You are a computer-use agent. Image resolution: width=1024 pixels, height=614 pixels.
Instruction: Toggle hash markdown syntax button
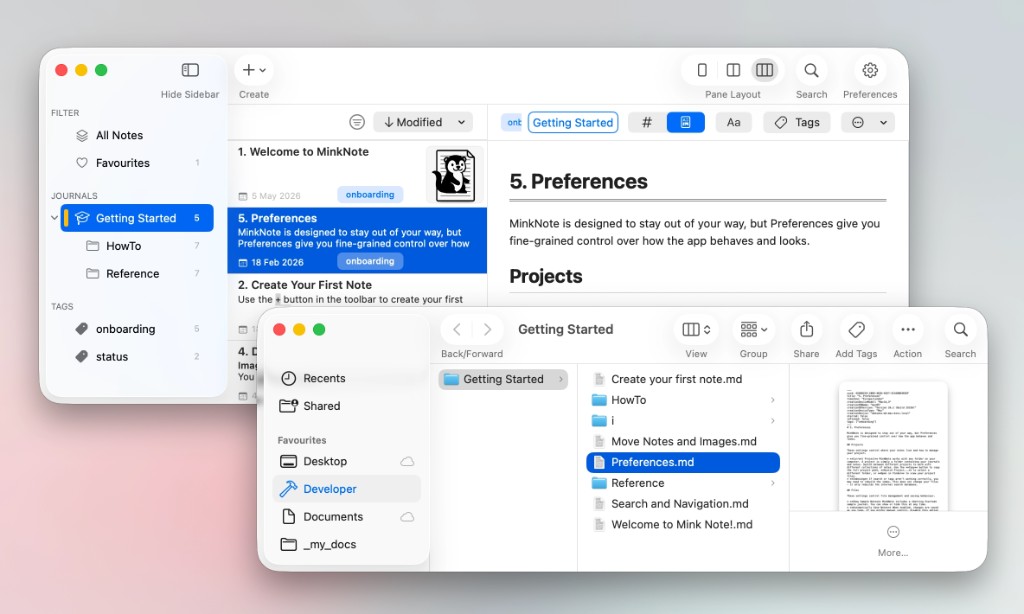point(647,122)
